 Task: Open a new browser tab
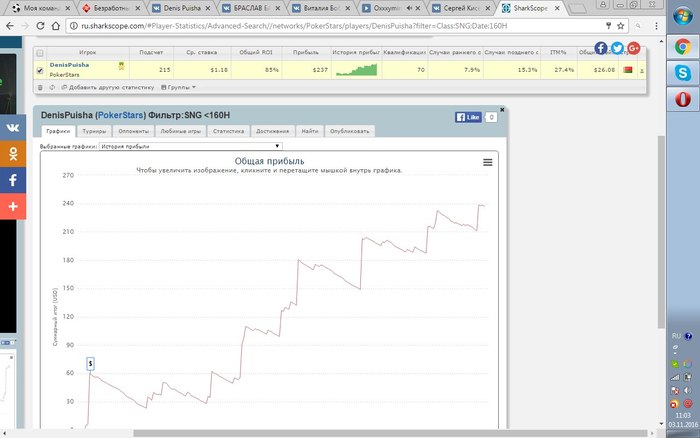tap(577, 8)
